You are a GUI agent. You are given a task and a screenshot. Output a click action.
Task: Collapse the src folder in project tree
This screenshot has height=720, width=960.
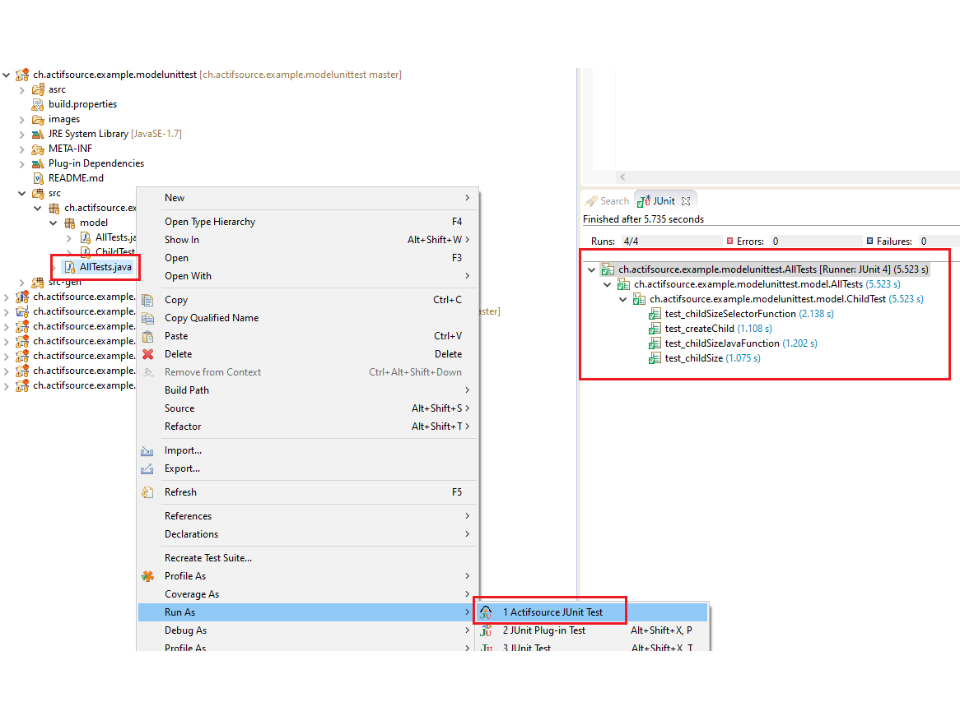tap(23, 193)
